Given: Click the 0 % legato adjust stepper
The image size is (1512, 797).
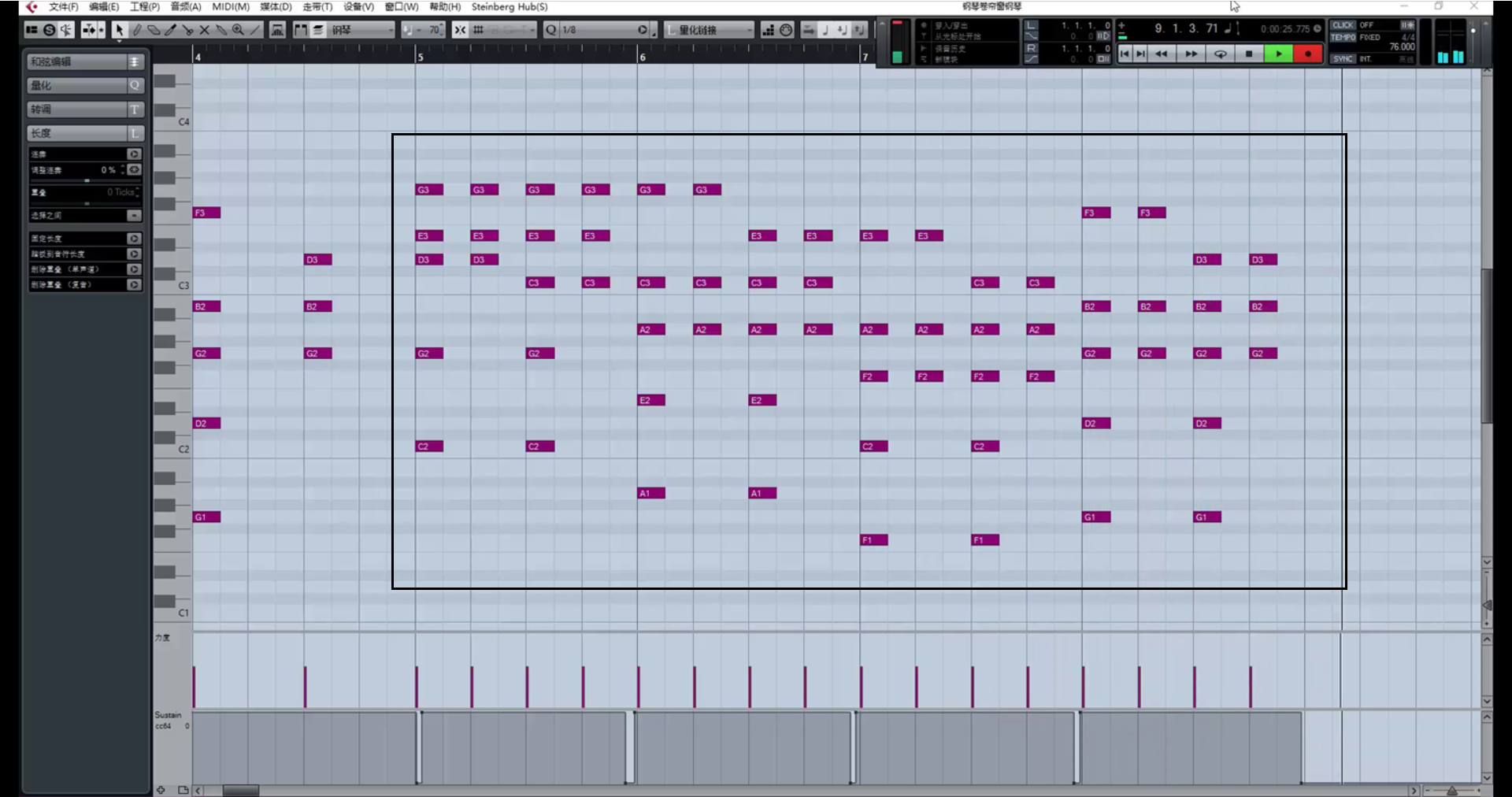Looking at the screenshot, I should [x=123, y=169].
